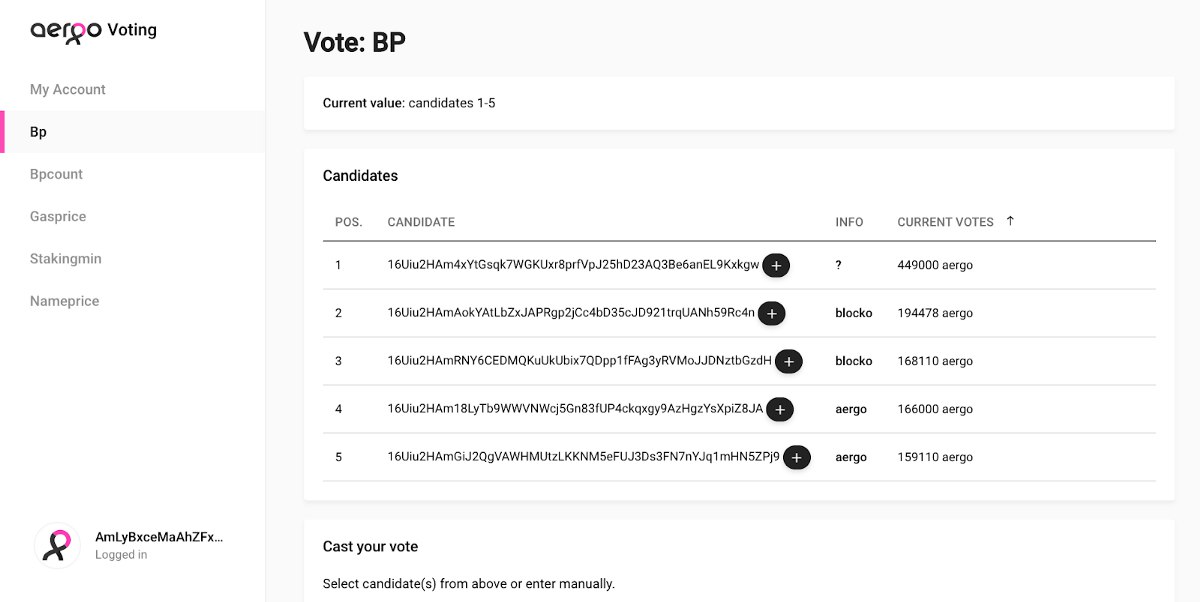The width and height of the screenshot is (1200, 602).
Task: Select candidate row with 449000 aergo votes
Action: [739, 265]
